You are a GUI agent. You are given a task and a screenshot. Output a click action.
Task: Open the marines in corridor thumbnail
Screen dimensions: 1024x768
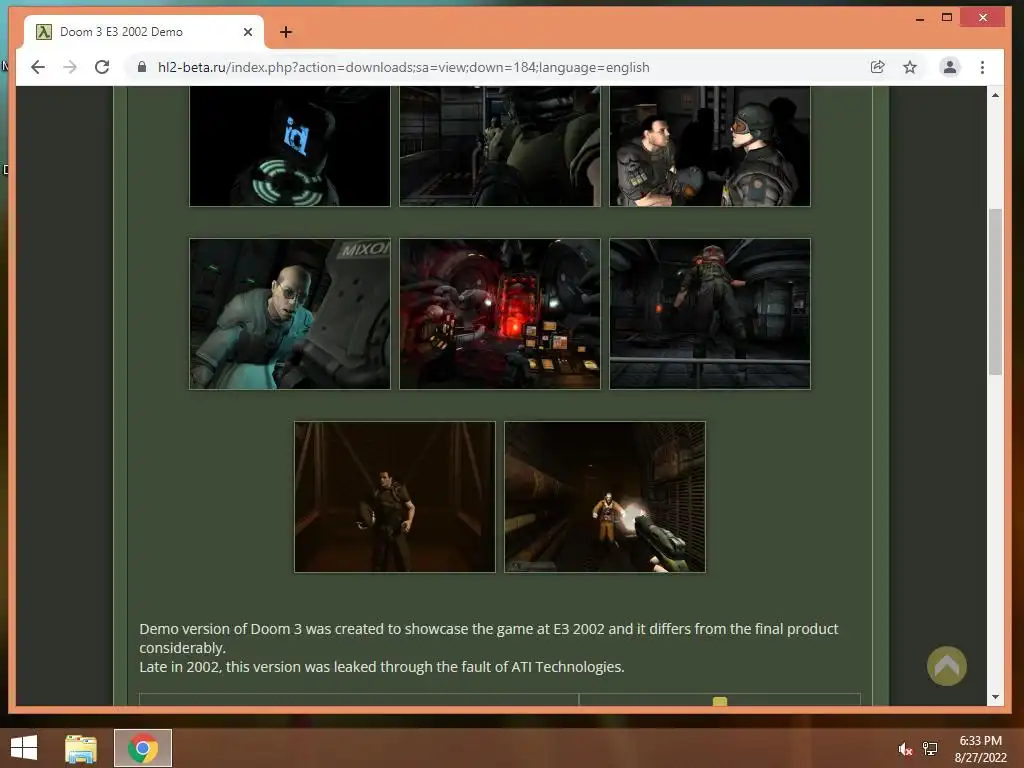point(500,146)
